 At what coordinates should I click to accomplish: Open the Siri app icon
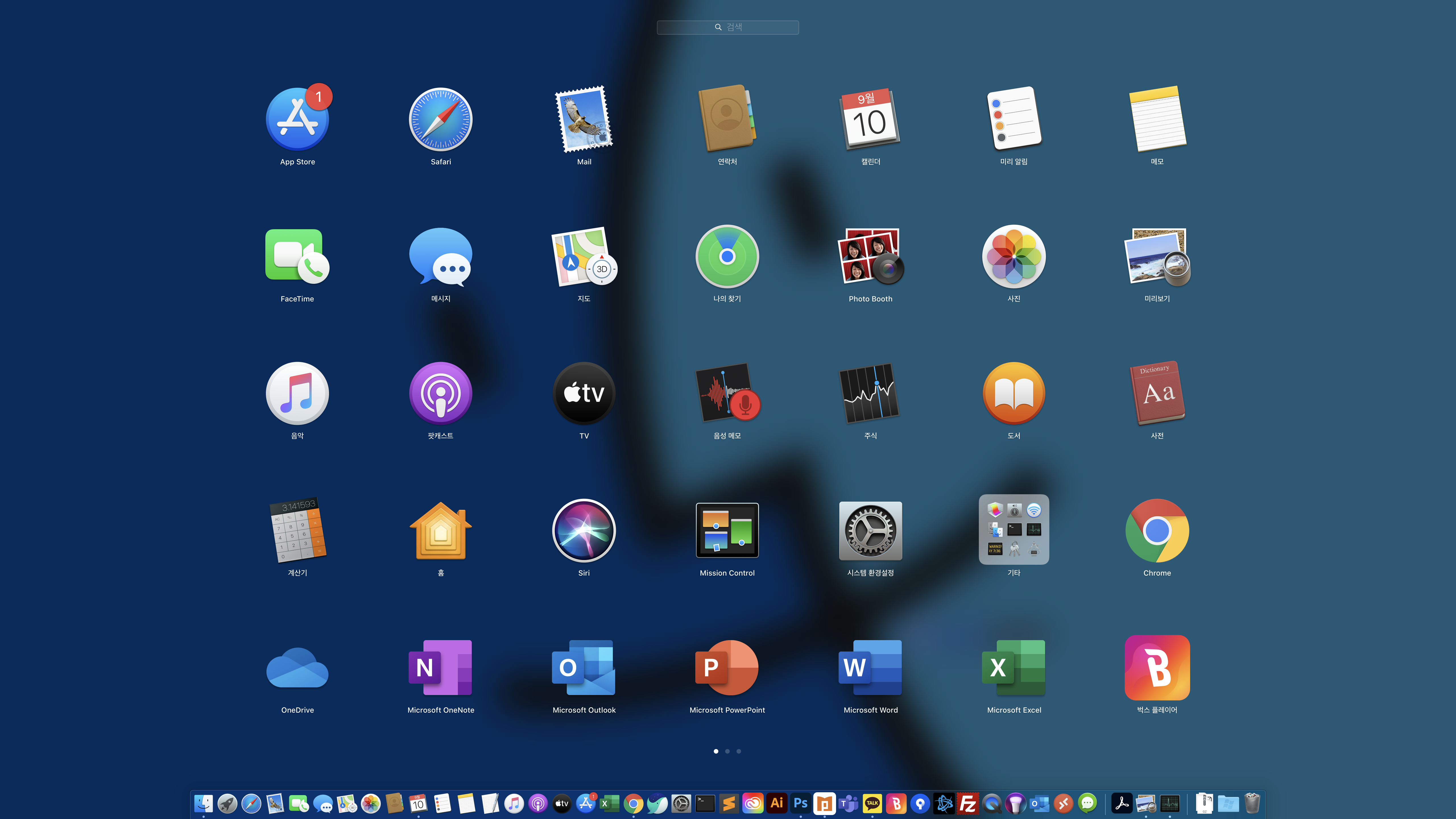[584, 530]
